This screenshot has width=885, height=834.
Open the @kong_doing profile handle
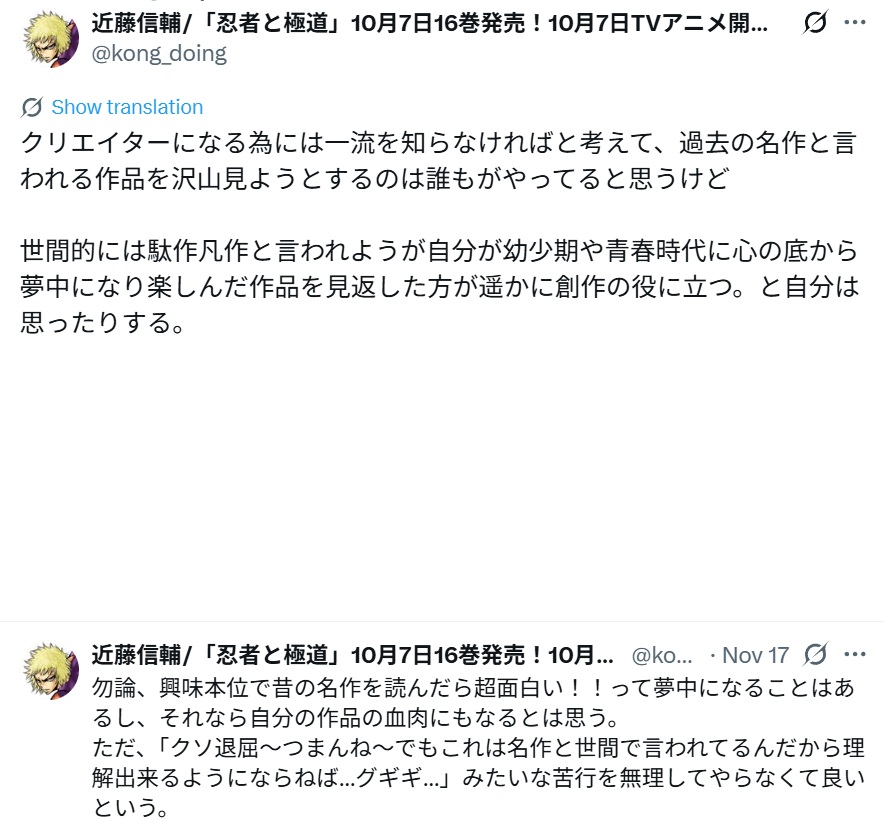[159, 54]
